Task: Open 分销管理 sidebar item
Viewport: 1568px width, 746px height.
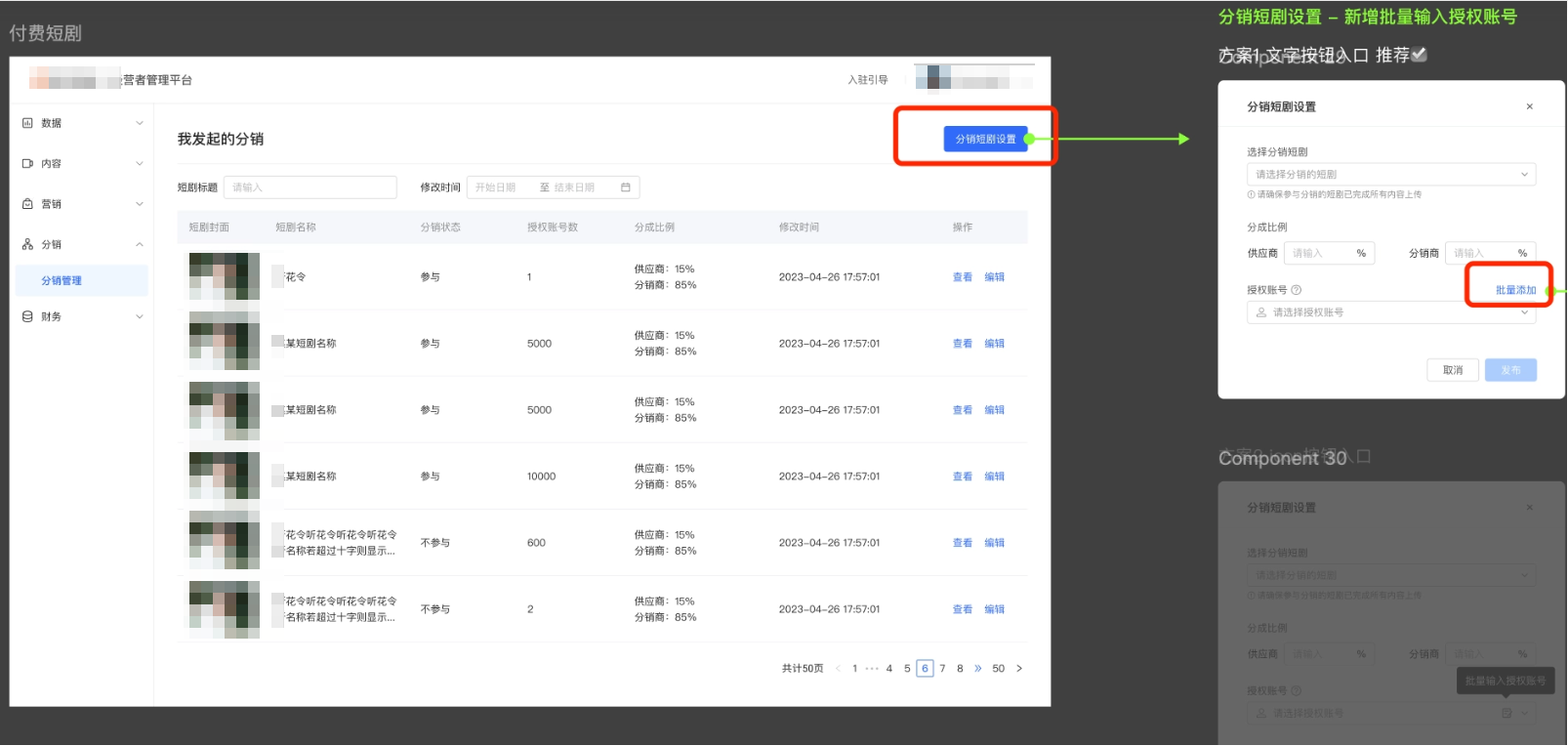Action: (x=81, y=280)
